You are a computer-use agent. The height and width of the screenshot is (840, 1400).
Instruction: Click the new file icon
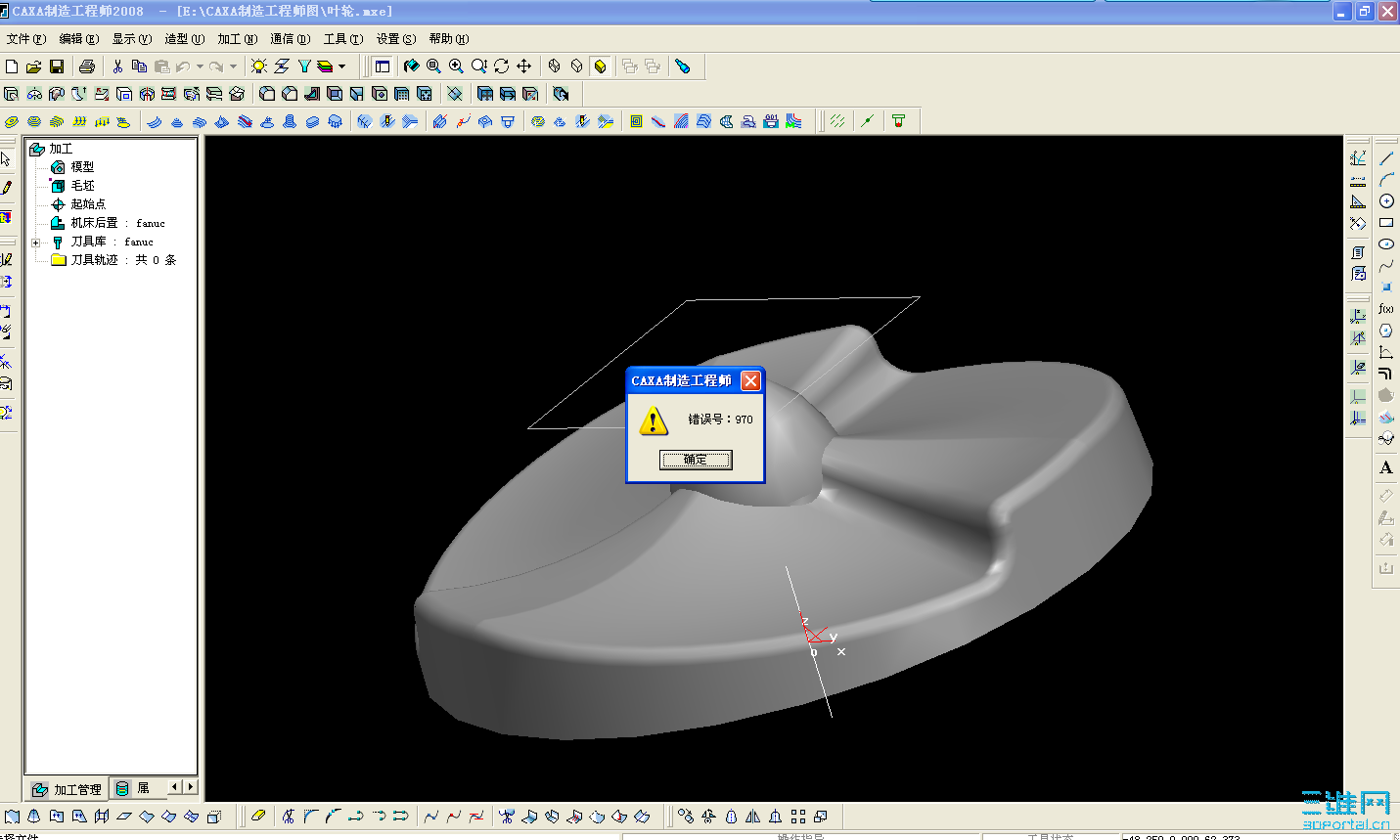12,66
